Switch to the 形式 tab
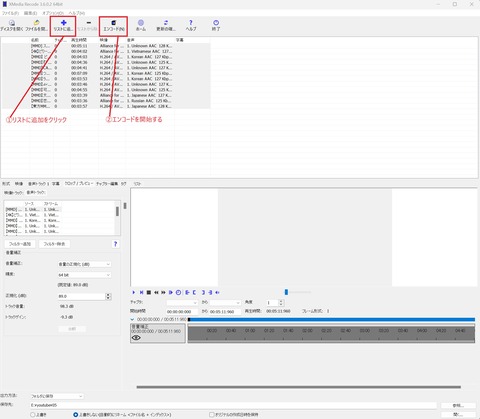 pyautogui.click(x=6, y=184)
